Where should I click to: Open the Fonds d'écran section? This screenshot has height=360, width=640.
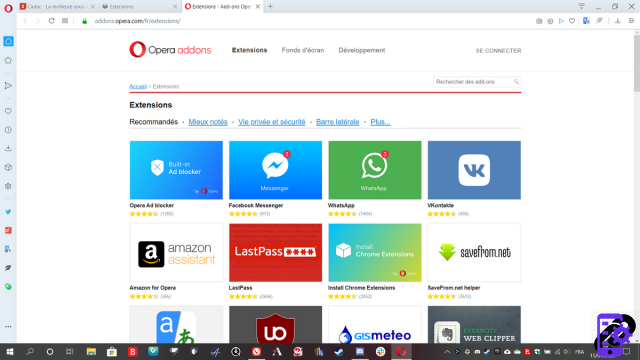click(303, 50)
